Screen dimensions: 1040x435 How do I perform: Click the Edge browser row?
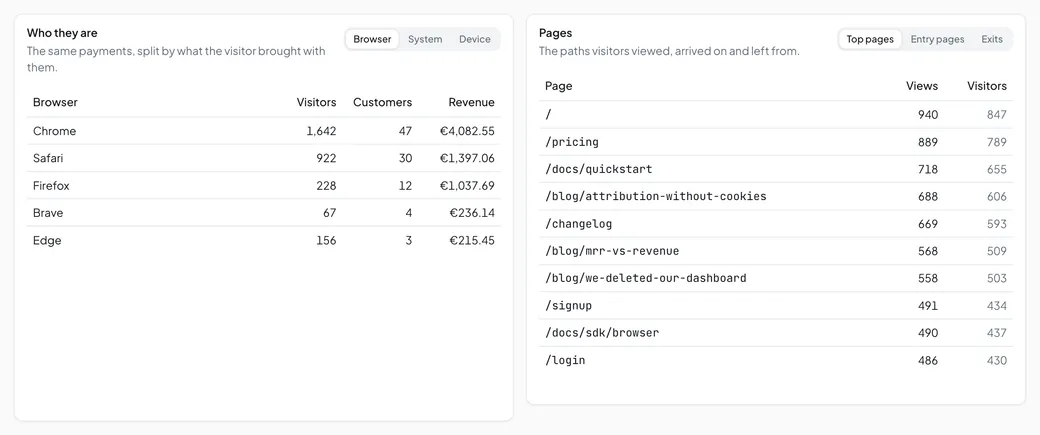click(x=263, y=240)
